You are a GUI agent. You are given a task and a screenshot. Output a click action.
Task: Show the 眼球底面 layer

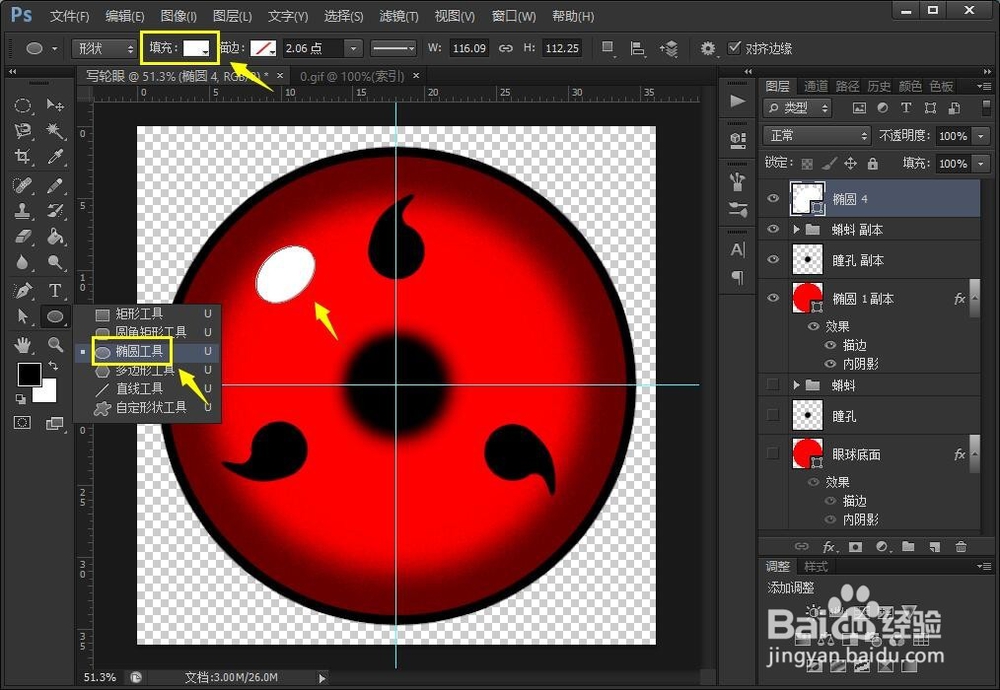[773, 453]
